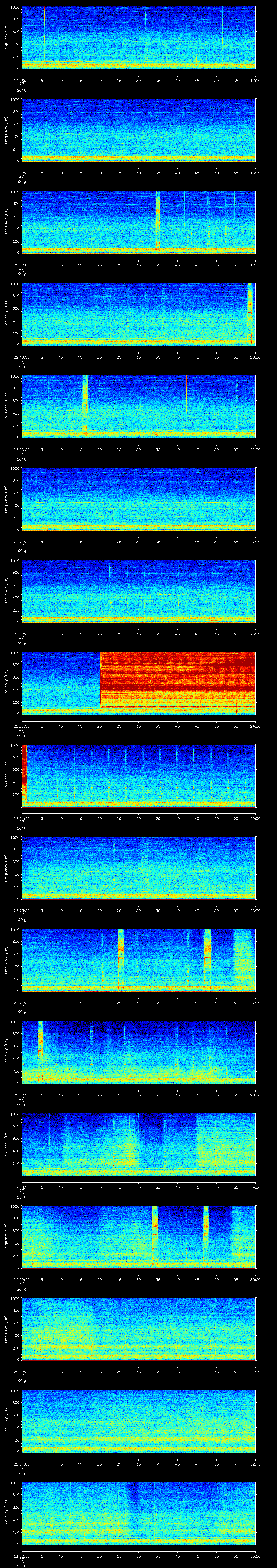Click the '17:00' end time label
The width and height of the screenshot is (277, 1568).
pos(255,80)
